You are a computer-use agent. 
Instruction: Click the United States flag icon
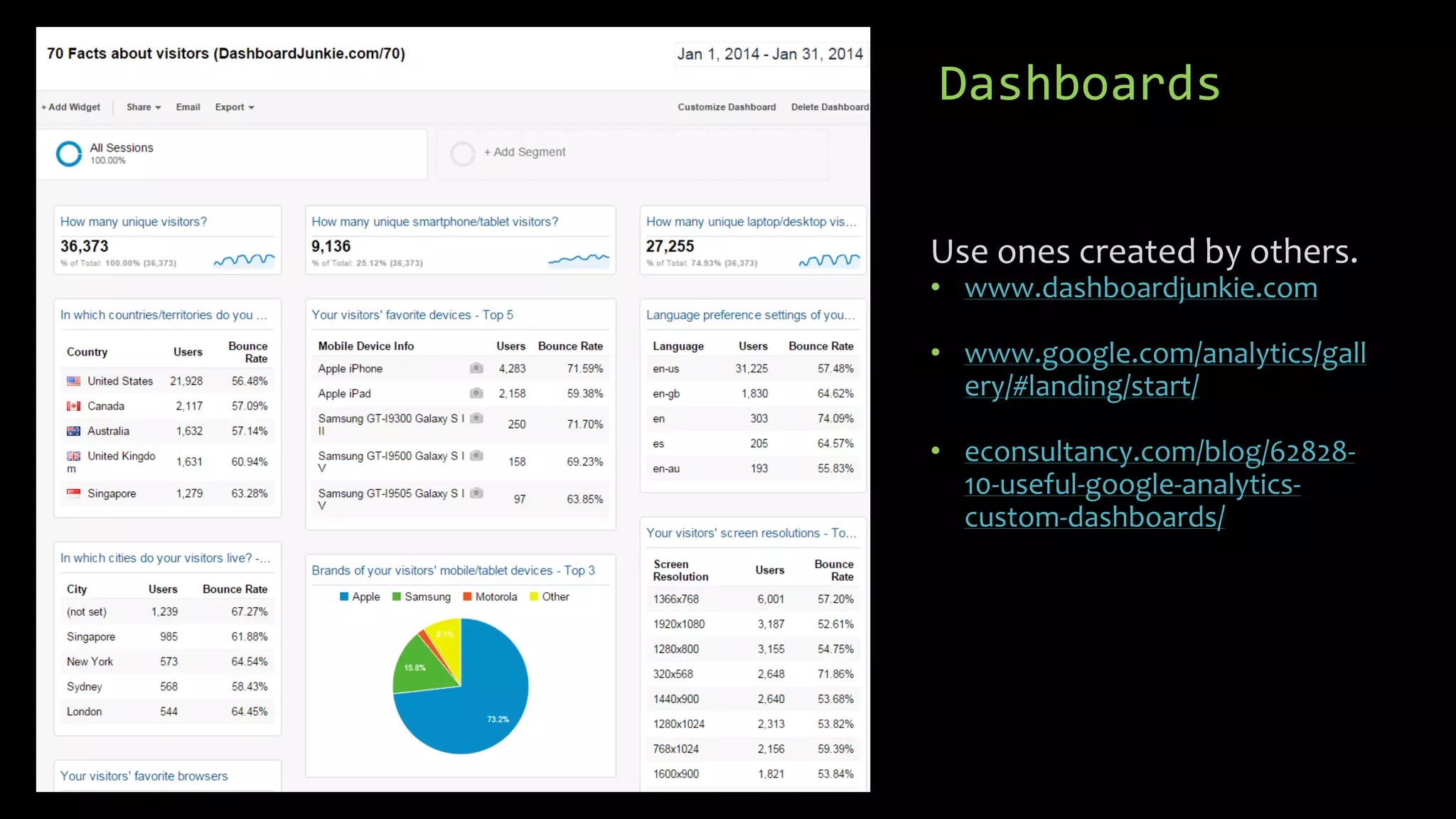[x=73, y=381]
